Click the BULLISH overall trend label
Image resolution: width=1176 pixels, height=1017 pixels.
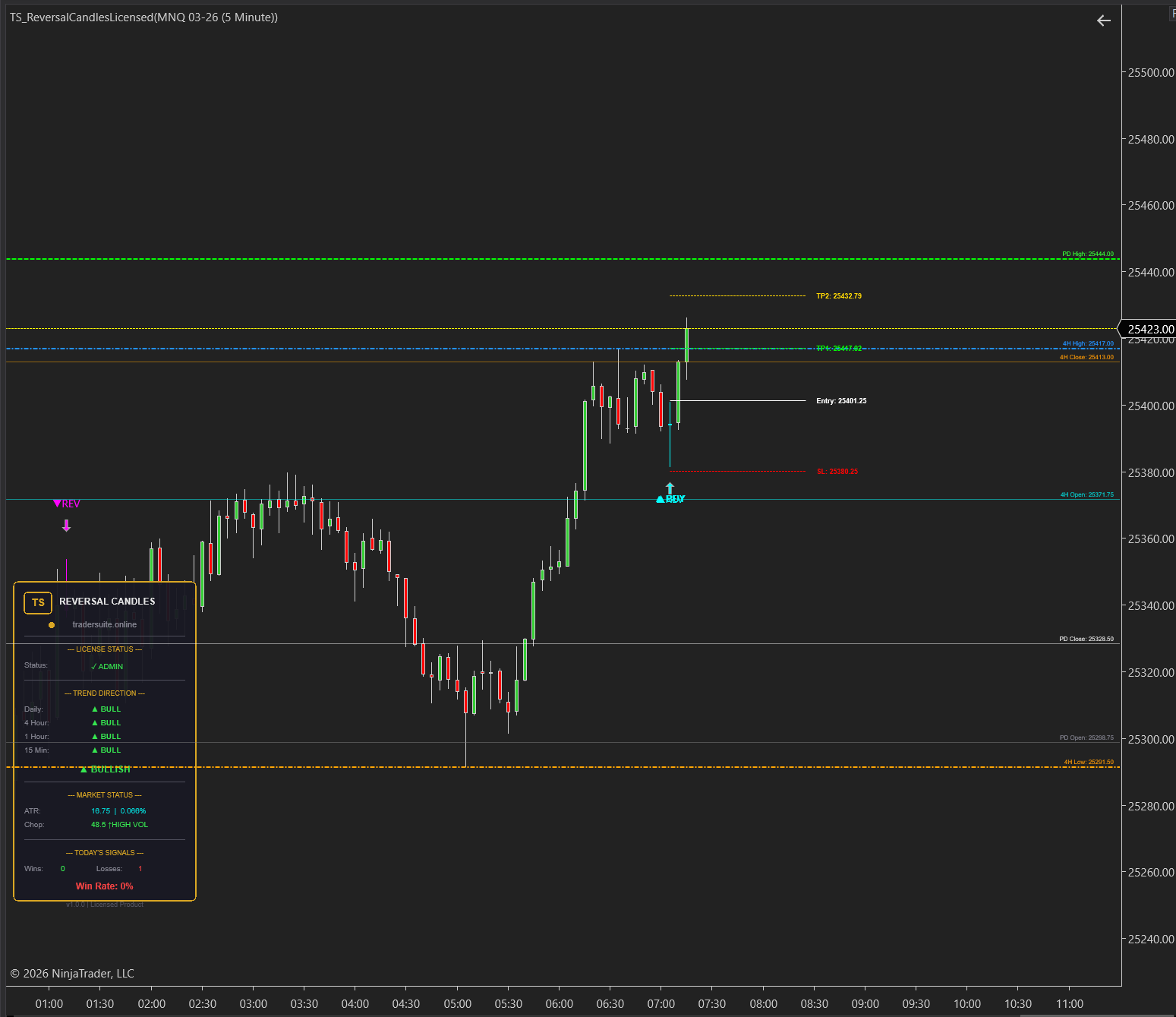(x=106, y=769)
